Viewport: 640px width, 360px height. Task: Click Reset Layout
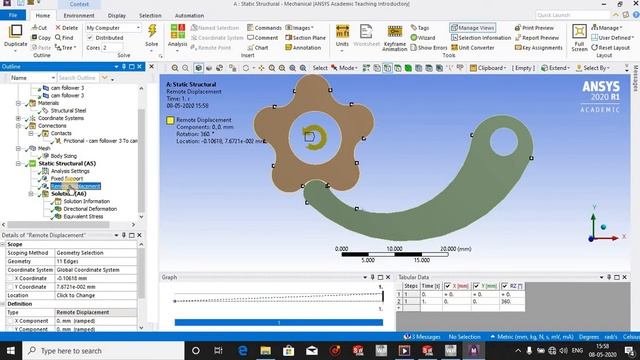(611, 47)
